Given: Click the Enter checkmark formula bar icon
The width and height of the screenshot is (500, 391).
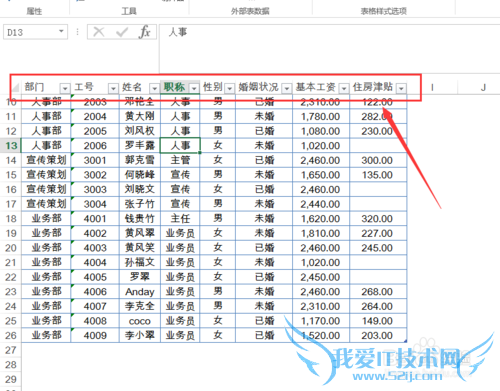Looking at the screenshot, I should (122, 32).
